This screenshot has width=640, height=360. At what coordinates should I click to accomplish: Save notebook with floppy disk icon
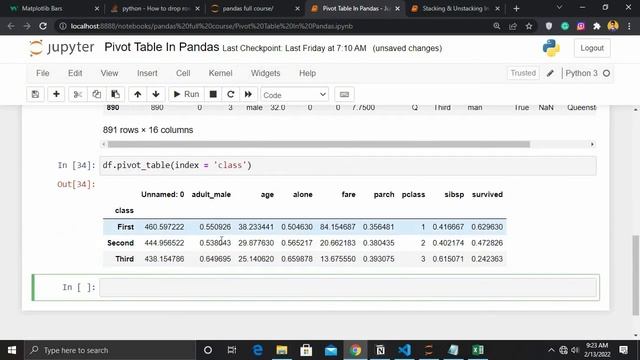pyautogui.click(x=36, y=94)
